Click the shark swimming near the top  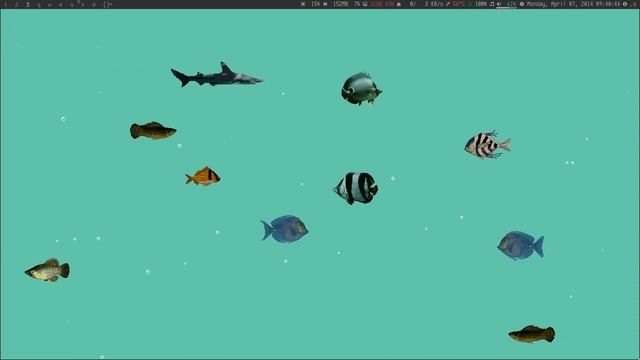pyautogui.click(x=216, y=75)
